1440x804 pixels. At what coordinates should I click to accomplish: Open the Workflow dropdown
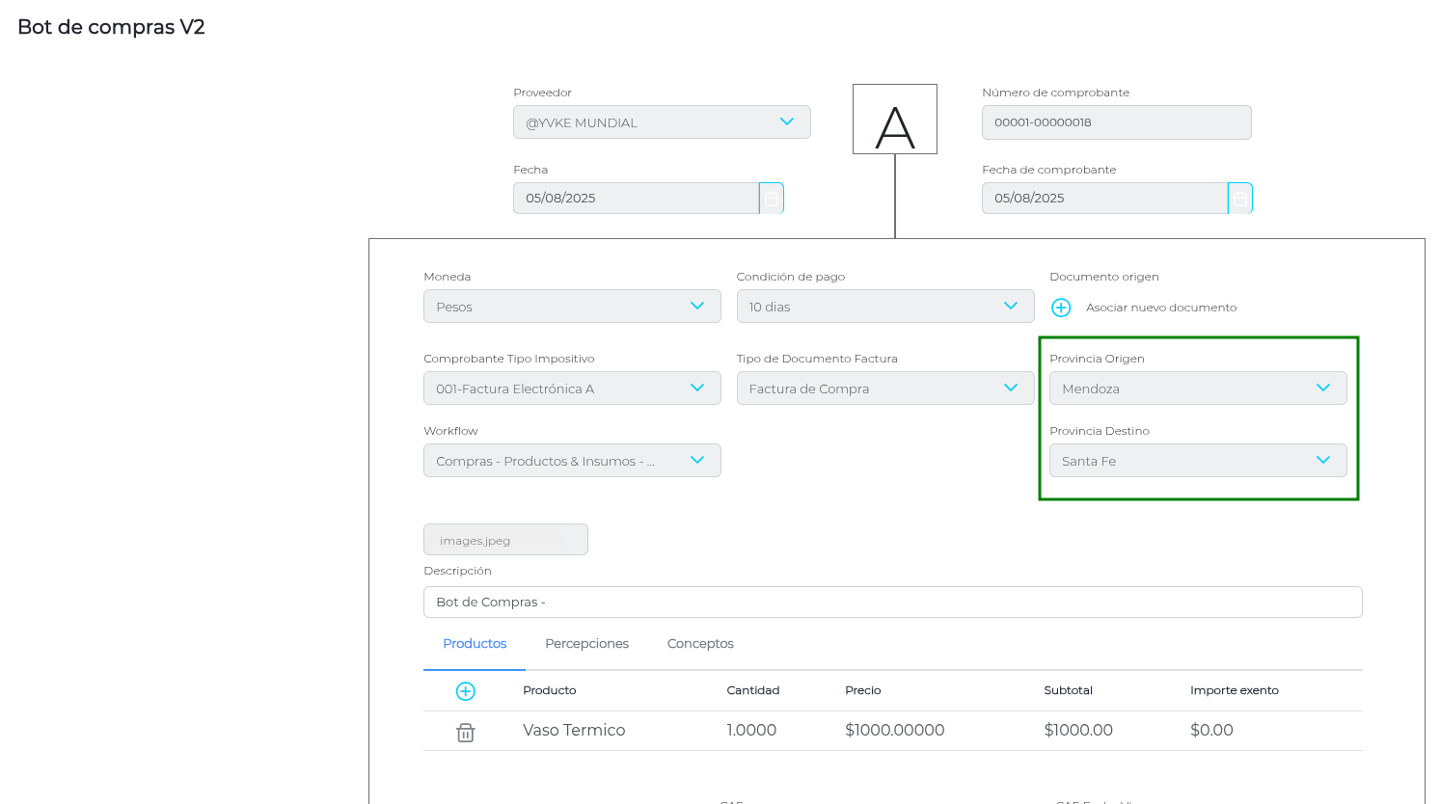point(571,460)
